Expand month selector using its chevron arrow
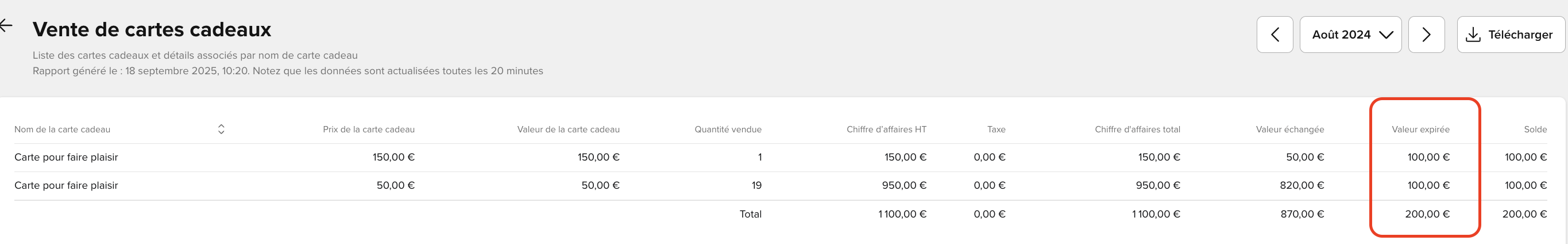The height and width of the screenshot is (244, 1568). pyautogui.click(x=1386, y=35)
